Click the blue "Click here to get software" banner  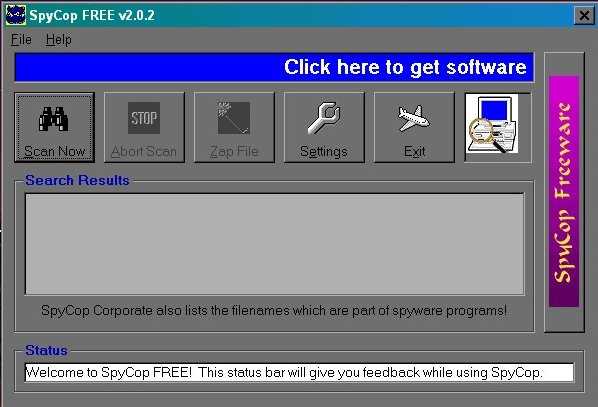pos(274,67)
